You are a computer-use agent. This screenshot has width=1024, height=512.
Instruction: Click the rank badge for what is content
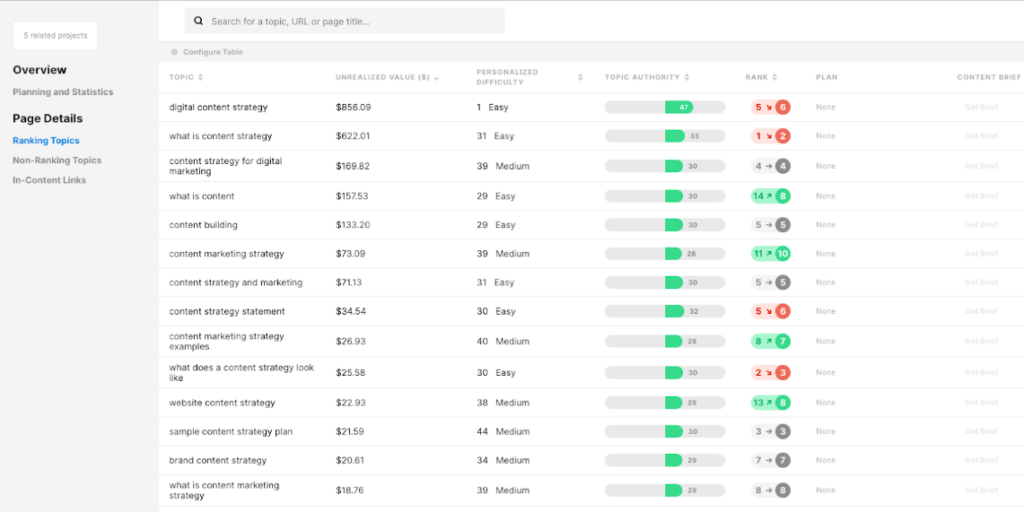[x=770, y=196]
